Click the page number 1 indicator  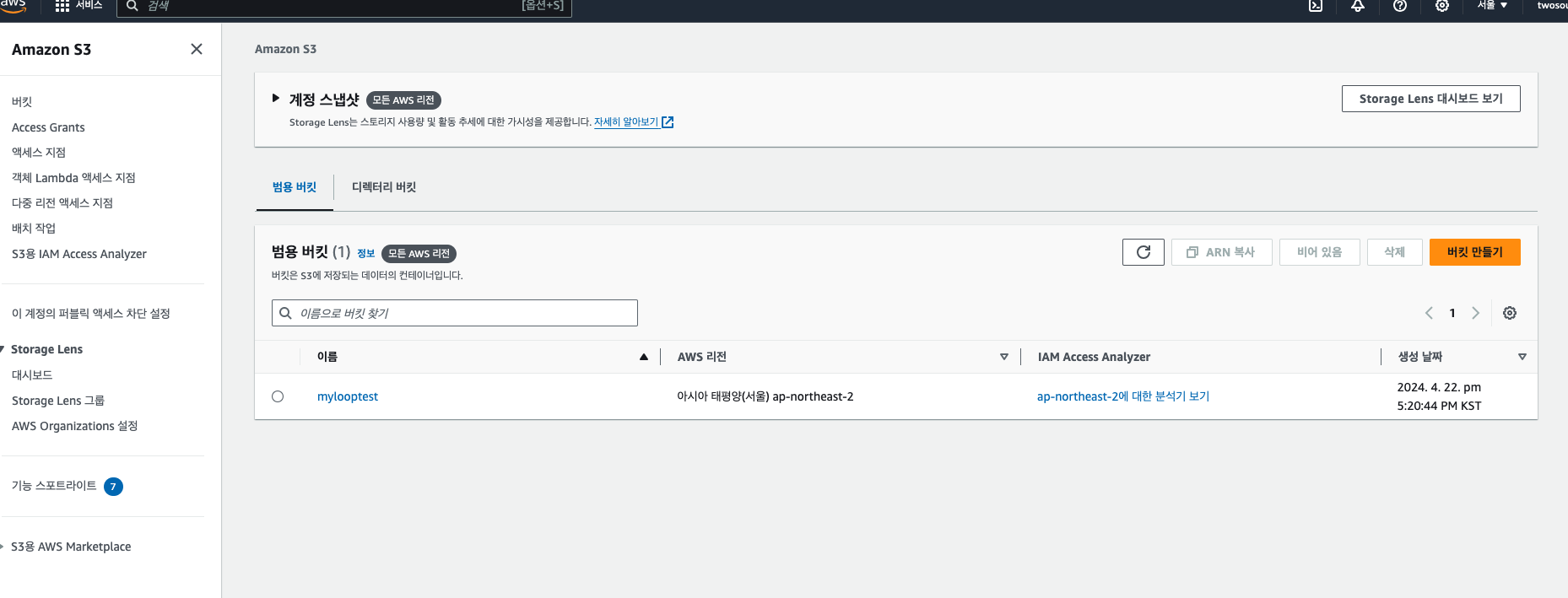click(x=1452, y=313)
